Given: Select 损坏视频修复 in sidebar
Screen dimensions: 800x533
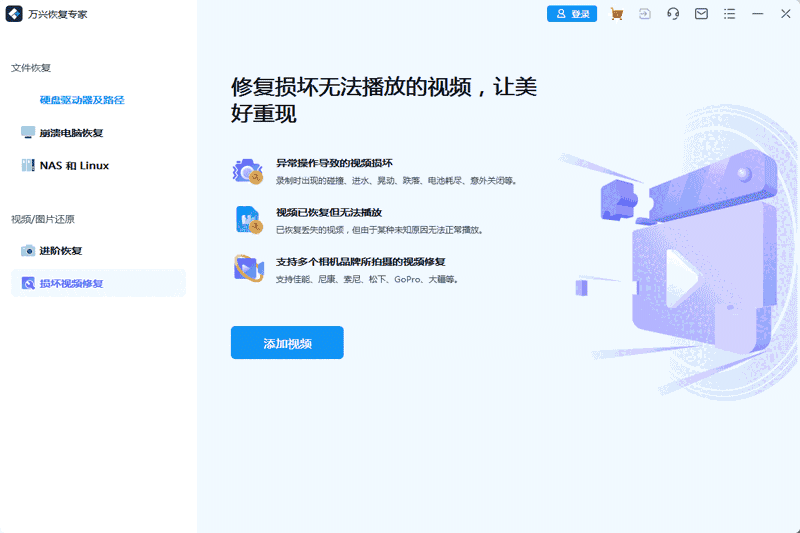Looking at the screenshot, I should pyautogui.click(x=98, y=283).
